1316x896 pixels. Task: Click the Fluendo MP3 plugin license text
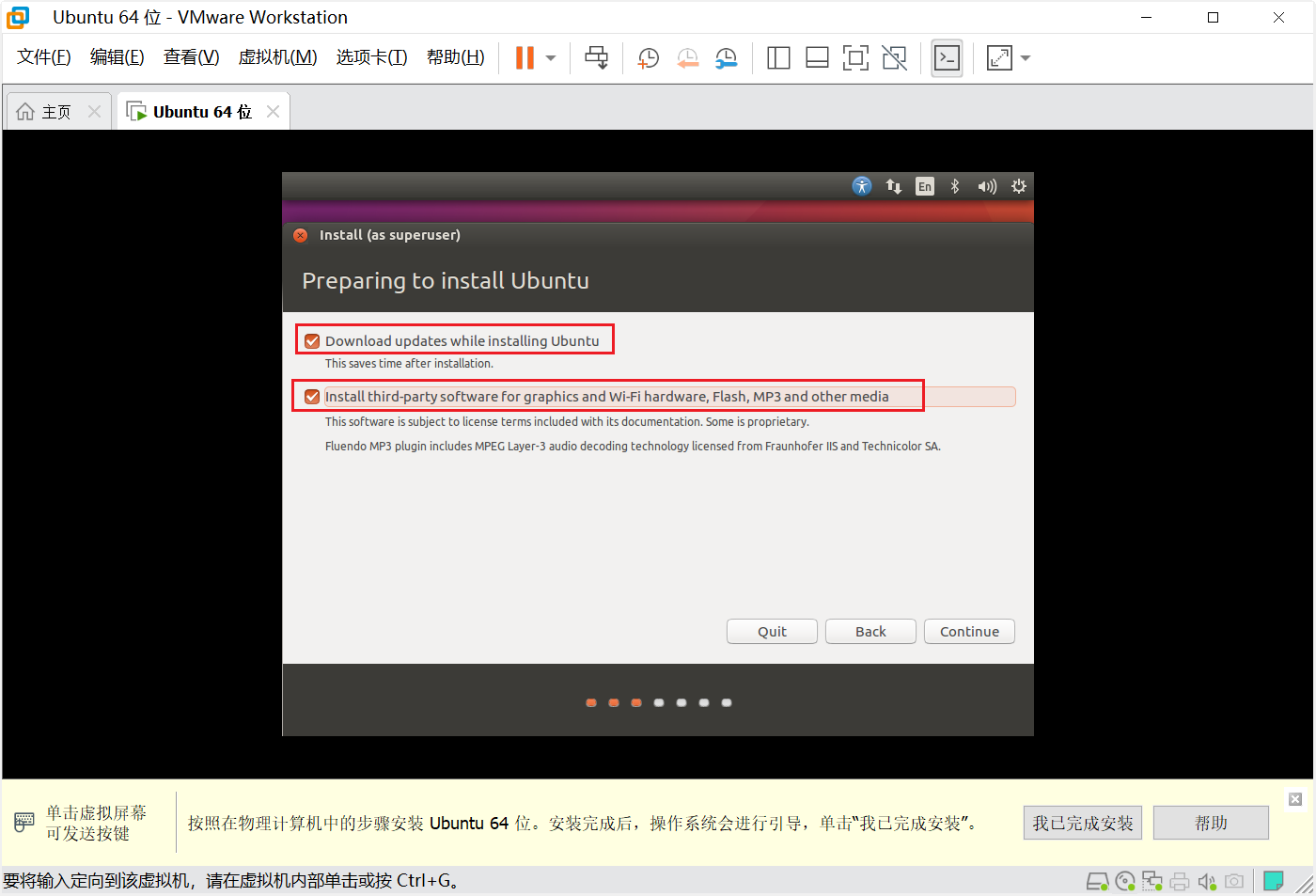click(633, 447)
